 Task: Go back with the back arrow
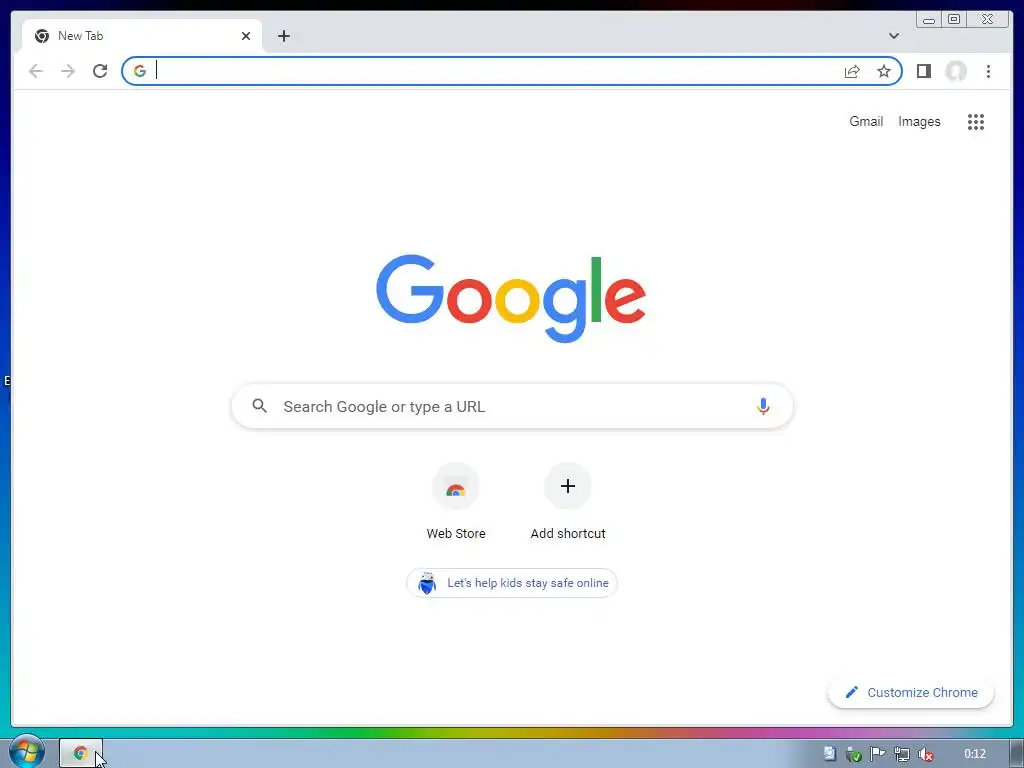36,71
